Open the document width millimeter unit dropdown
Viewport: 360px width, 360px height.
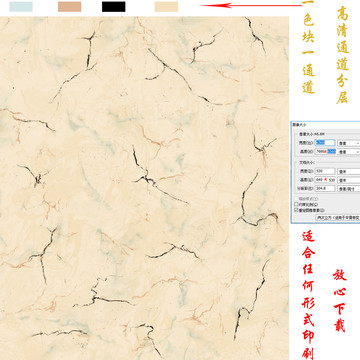(349, 171)
